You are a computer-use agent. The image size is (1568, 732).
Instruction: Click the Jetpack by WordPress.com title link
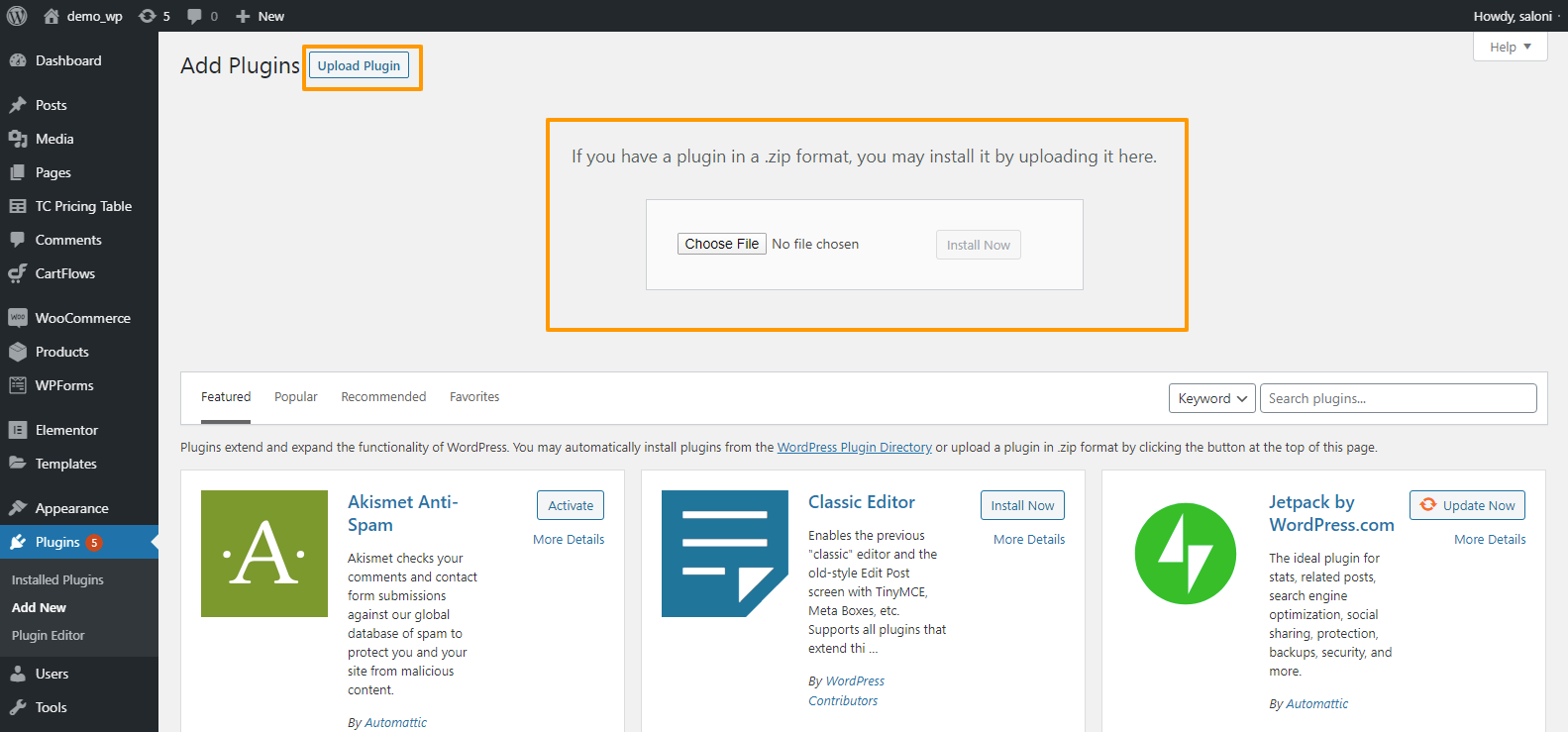(1331, 513)
